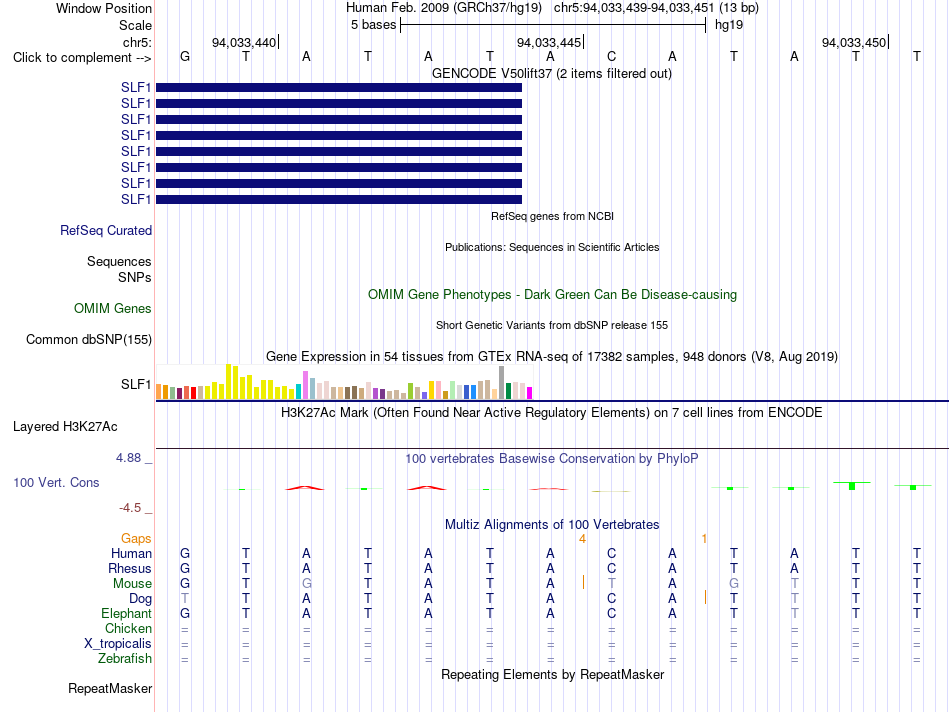Open the OMIM Genes track label
950x712 pixels.
click(x=113, y=308)
